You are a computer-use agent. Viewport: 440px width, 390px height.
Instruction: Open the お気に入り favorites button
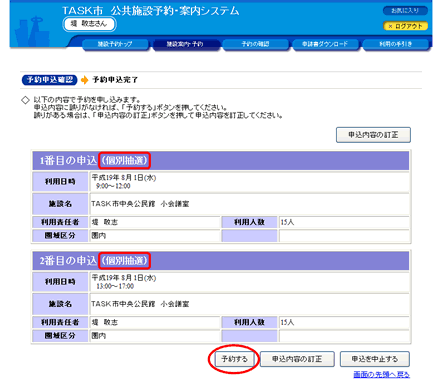(405, 11)
